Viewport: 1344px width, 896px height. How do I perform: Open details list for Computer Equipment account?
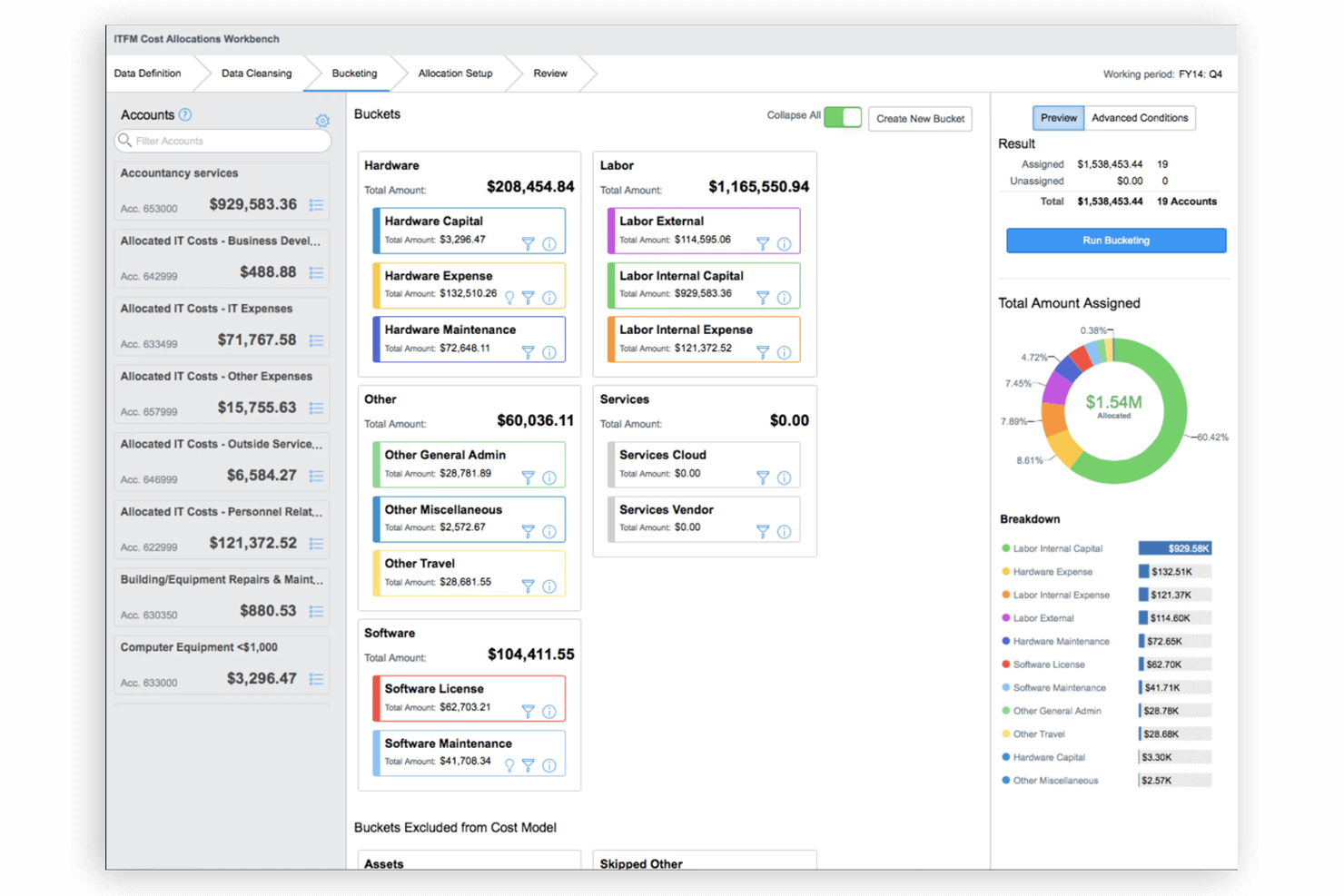click(x=317, y=679)
